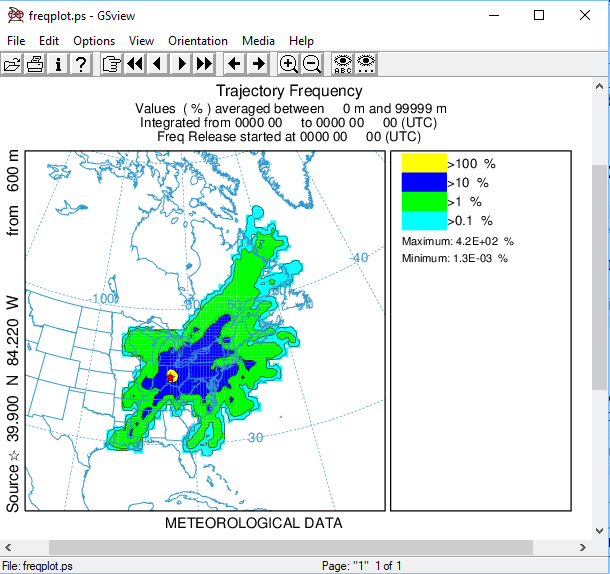Click the cyan >0.1 % legend swatch
This screenshot has height=574, width=610.
click(424, 220)
